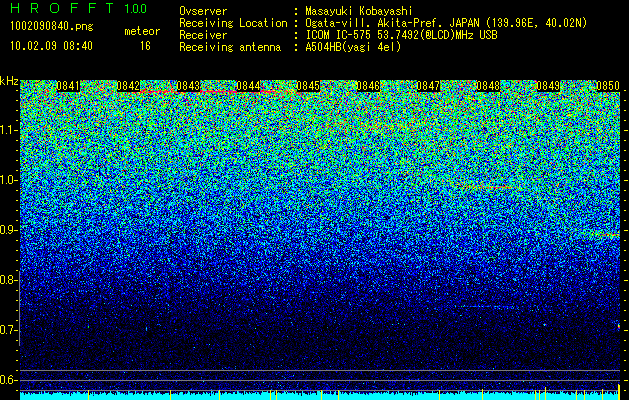Click the 1.0 frequency axis label
Image resolution: width=629 pixels, height=400 pixels.
[9, 180]
